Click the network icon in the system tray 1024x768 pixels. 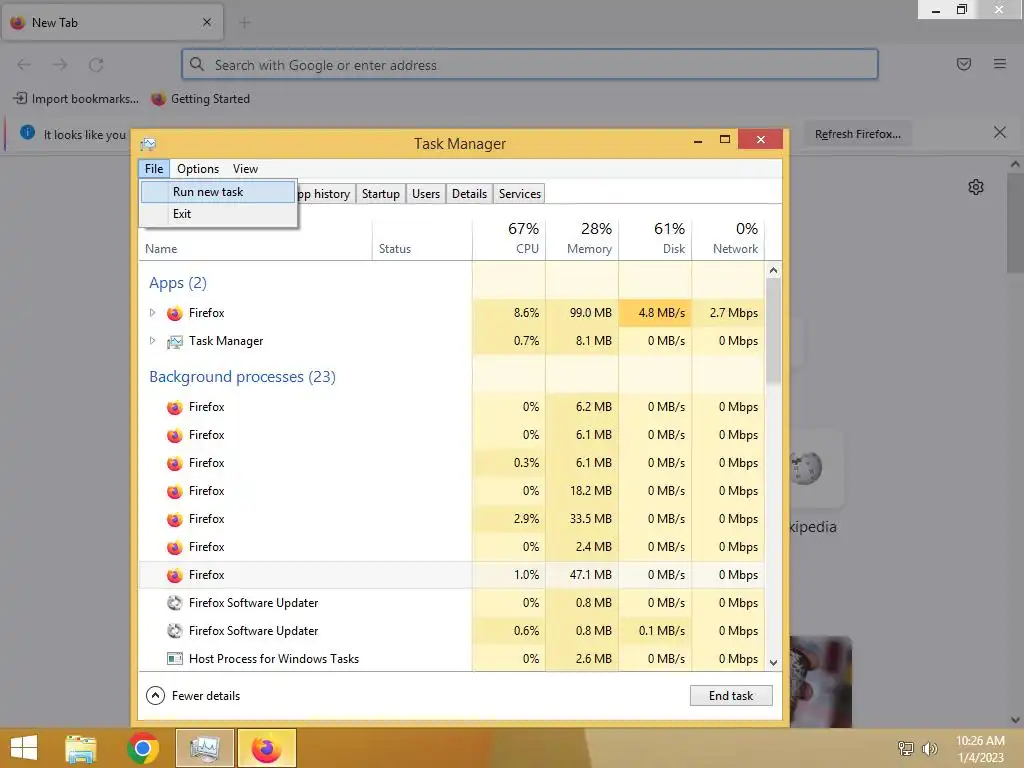coord(906,748)
